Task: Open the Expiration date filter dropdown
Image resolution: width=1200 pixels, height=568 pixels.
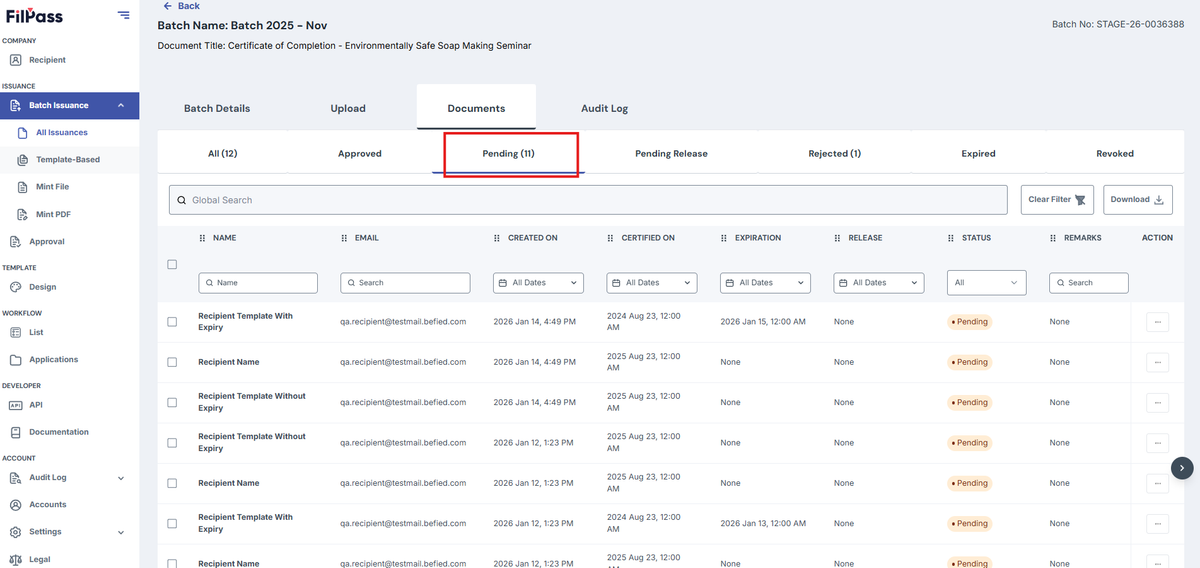Action: coord(765,283)
